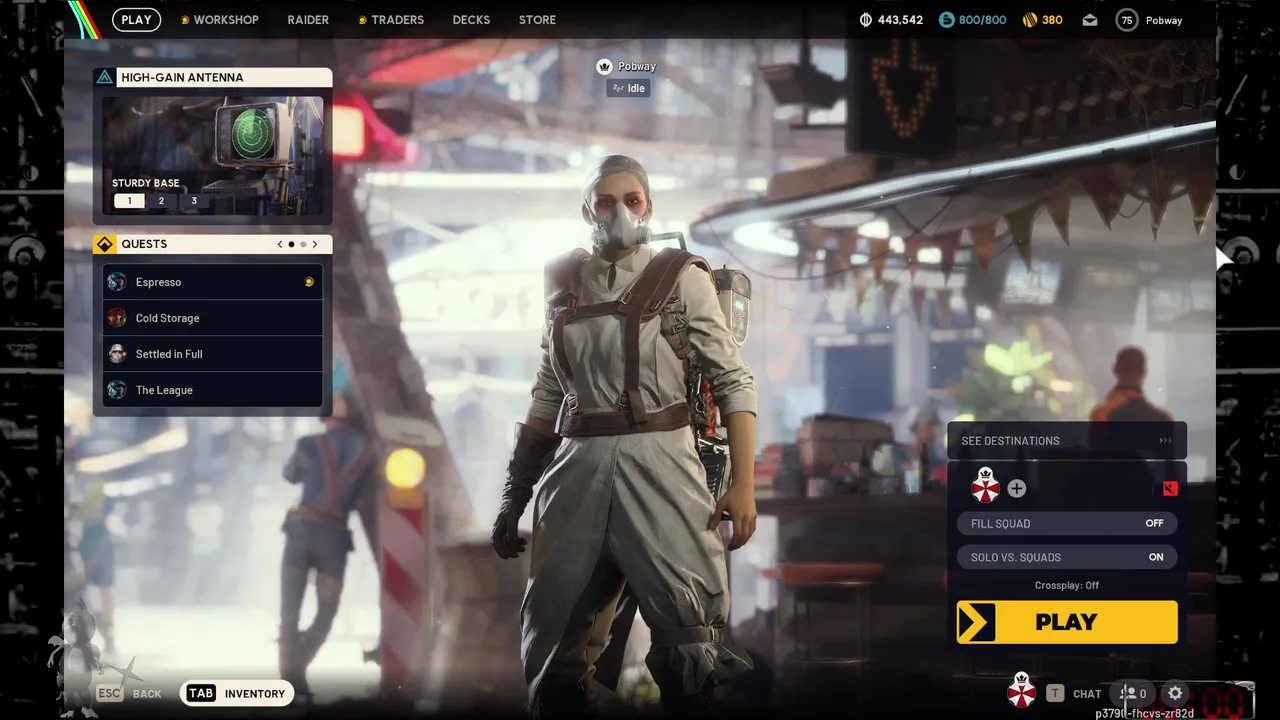
Task: Expand See Destinations panel
Action: tap(1067, 441)
